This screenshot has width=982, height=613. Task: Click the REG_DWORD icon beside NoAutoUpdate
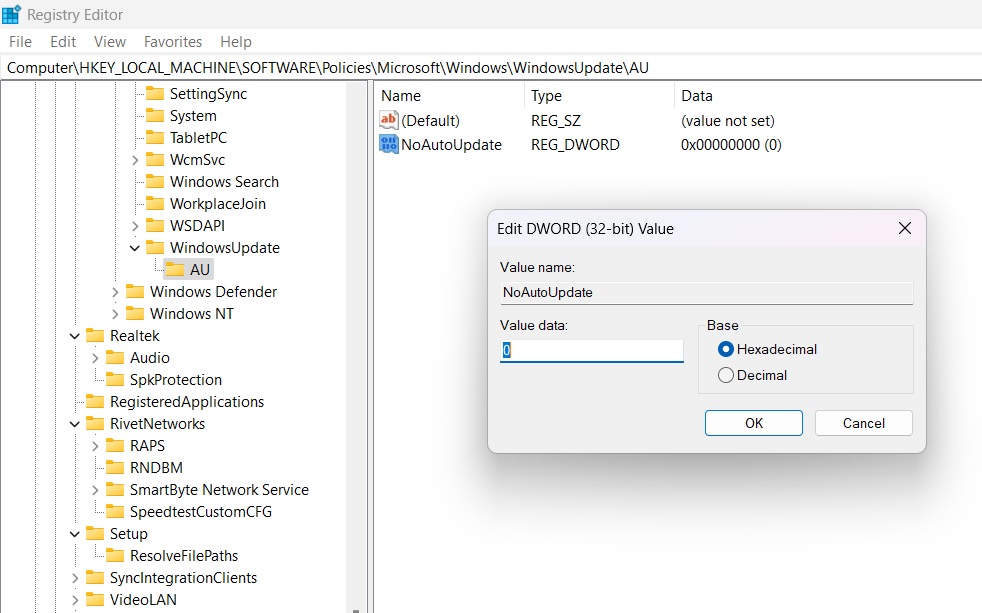pos(389,144)
